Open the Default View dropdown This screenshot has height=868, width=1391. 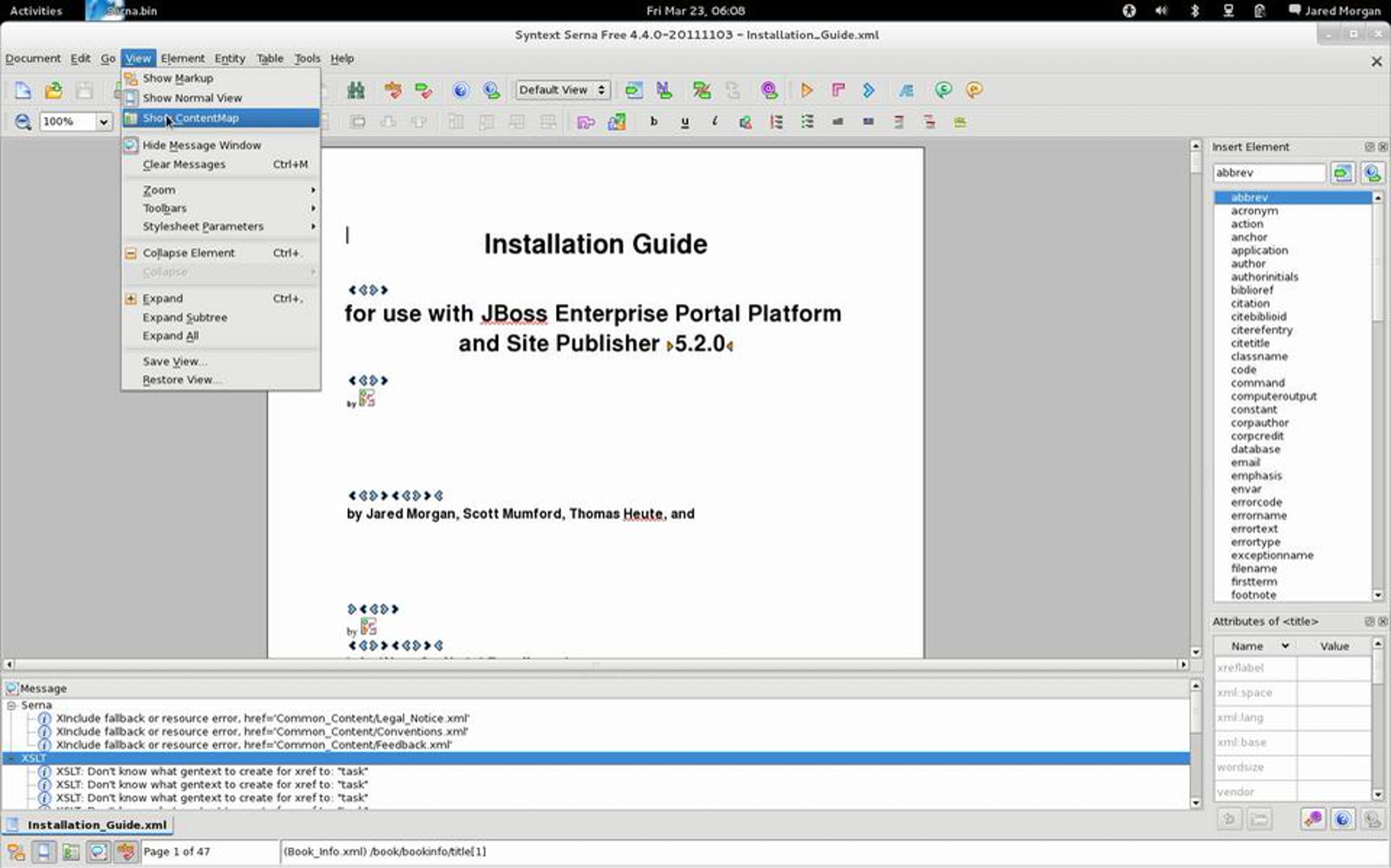(x=562, y=90)
